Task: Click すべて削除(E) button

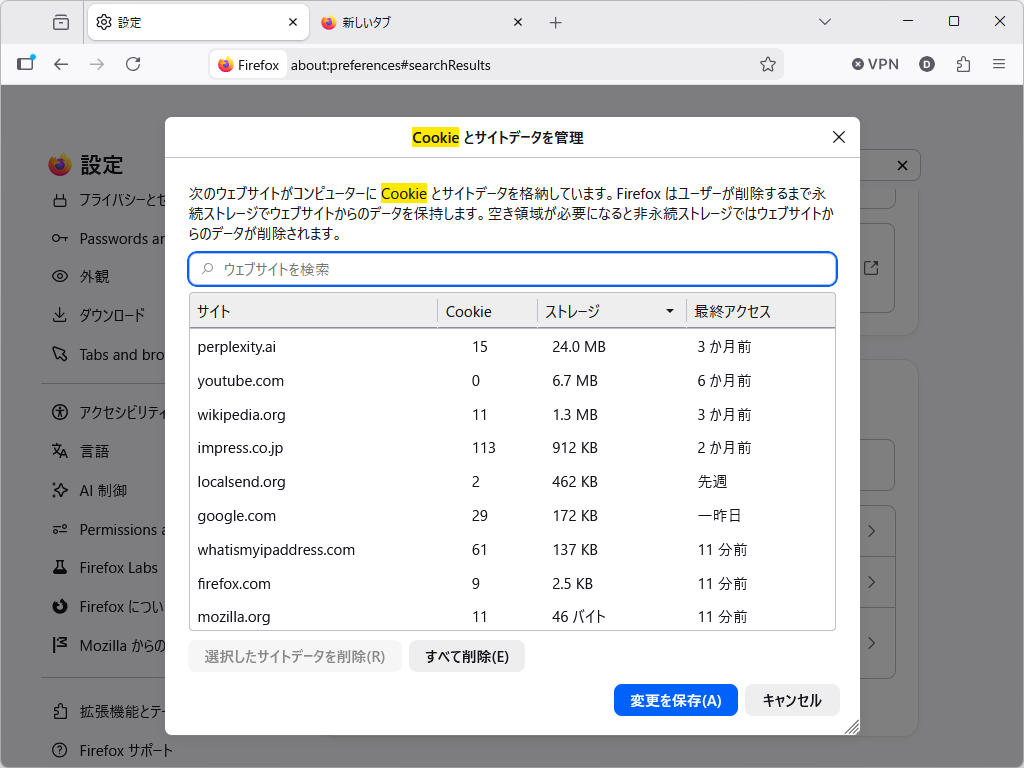Action: (467, 656)
